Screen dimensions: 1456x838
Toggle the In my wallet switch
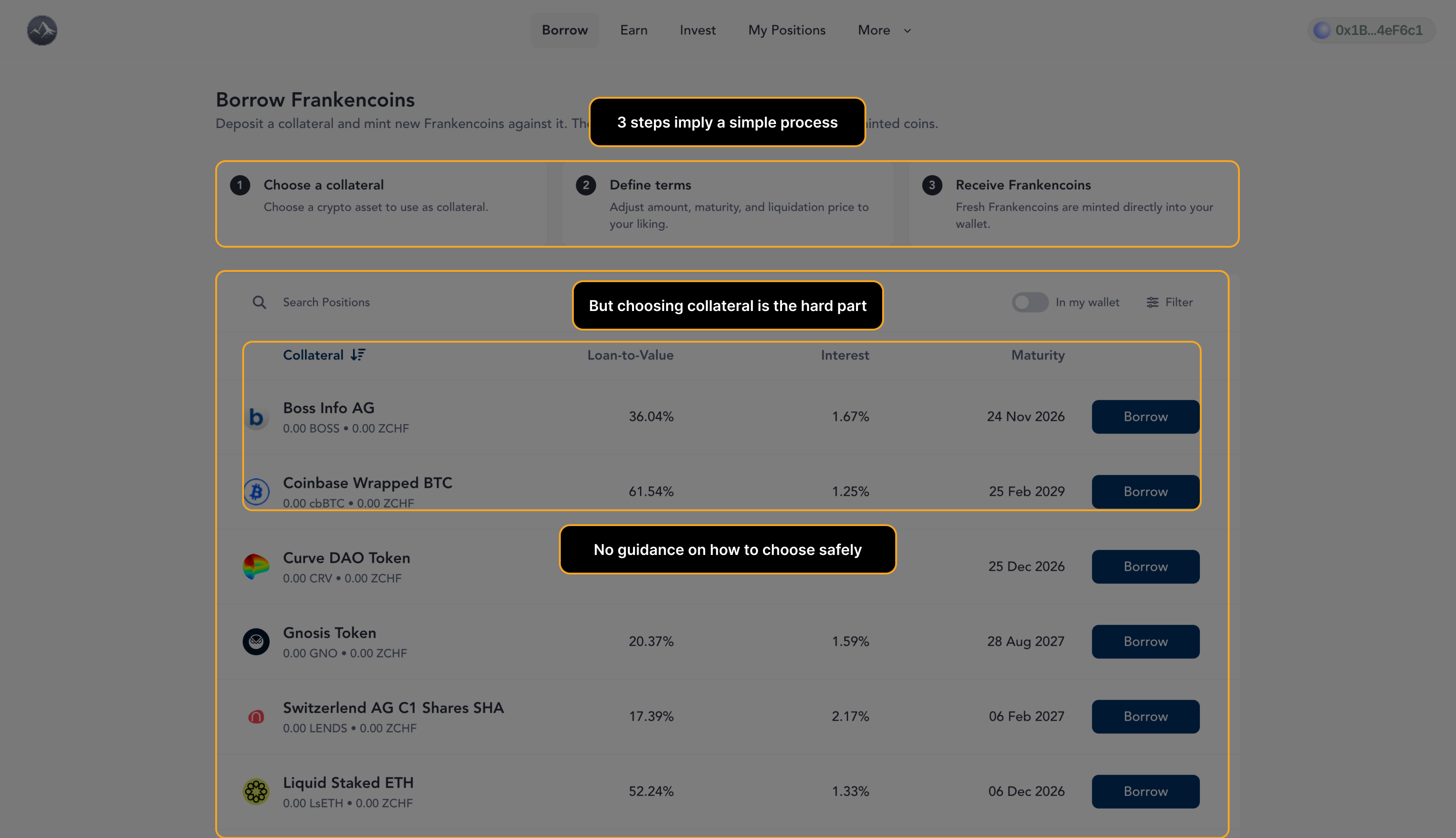(x=1029, y=302)
